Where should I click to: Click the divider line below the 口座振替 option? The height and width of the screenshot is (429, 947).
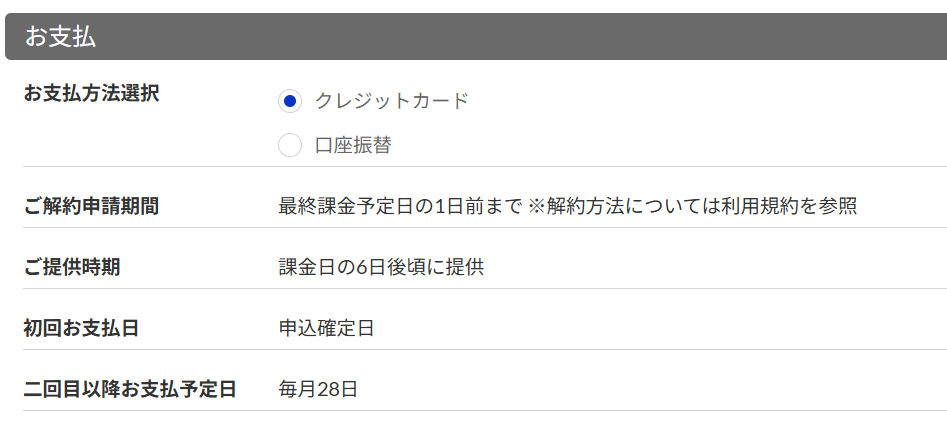click(x=484, y=167)
